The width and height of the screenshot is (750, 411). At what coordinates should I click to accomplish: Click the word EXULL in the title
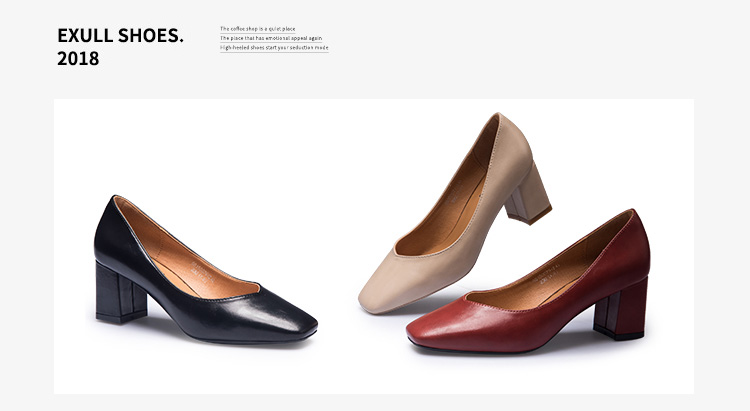[83, 36]
